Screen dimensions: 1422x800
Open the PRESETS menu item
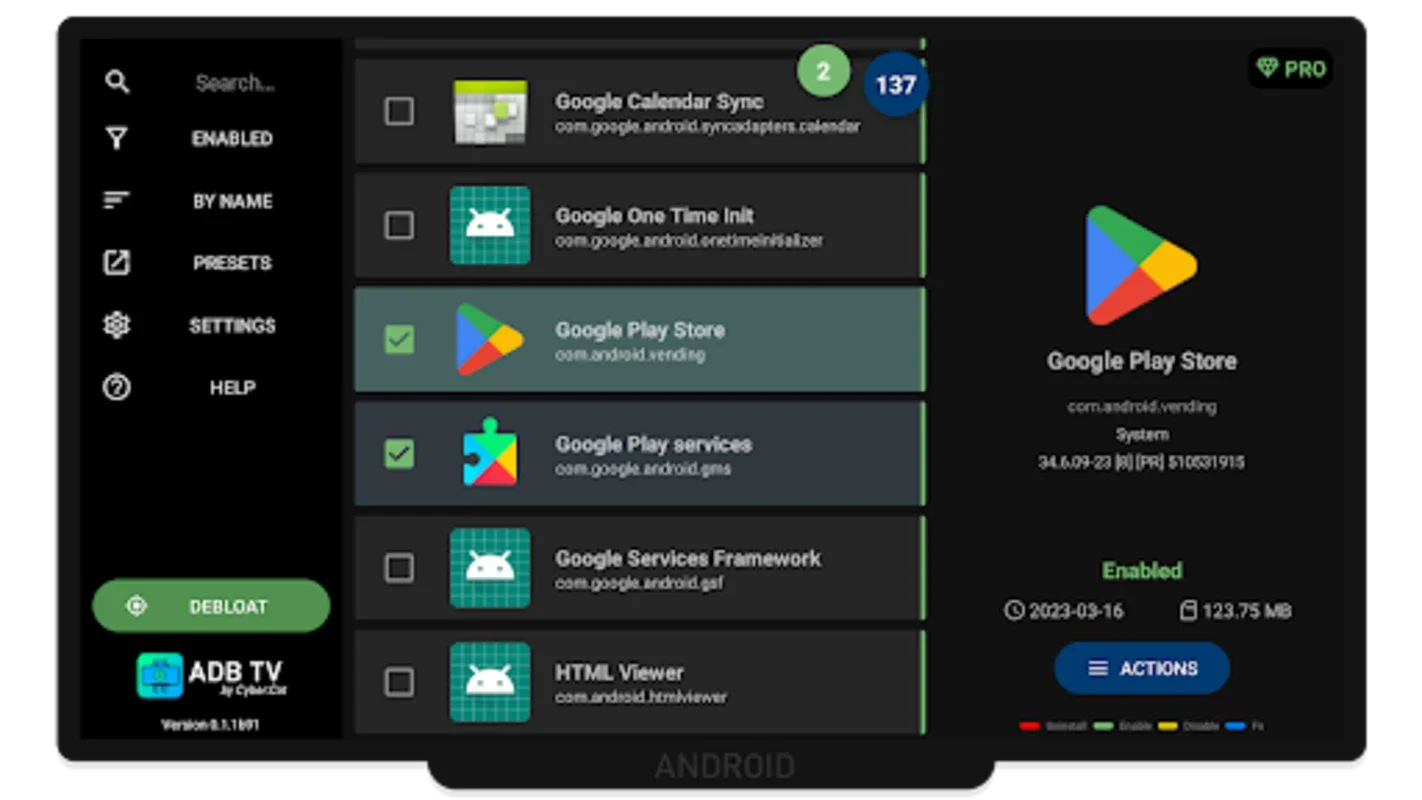click(232, 263)
